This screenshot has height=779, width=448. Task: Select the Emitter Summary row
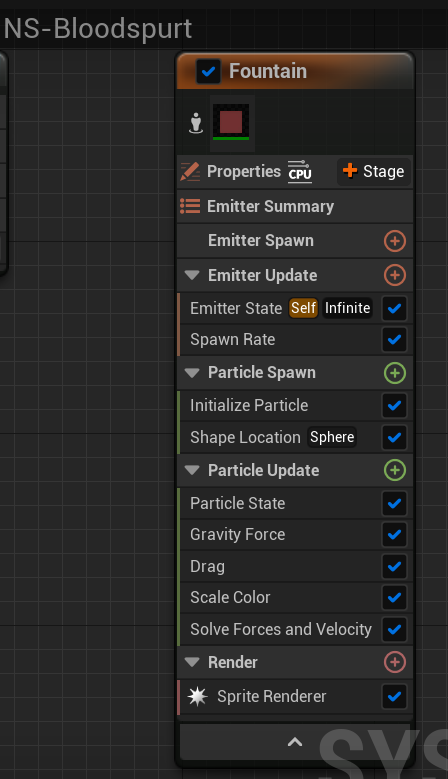[295, 206]
